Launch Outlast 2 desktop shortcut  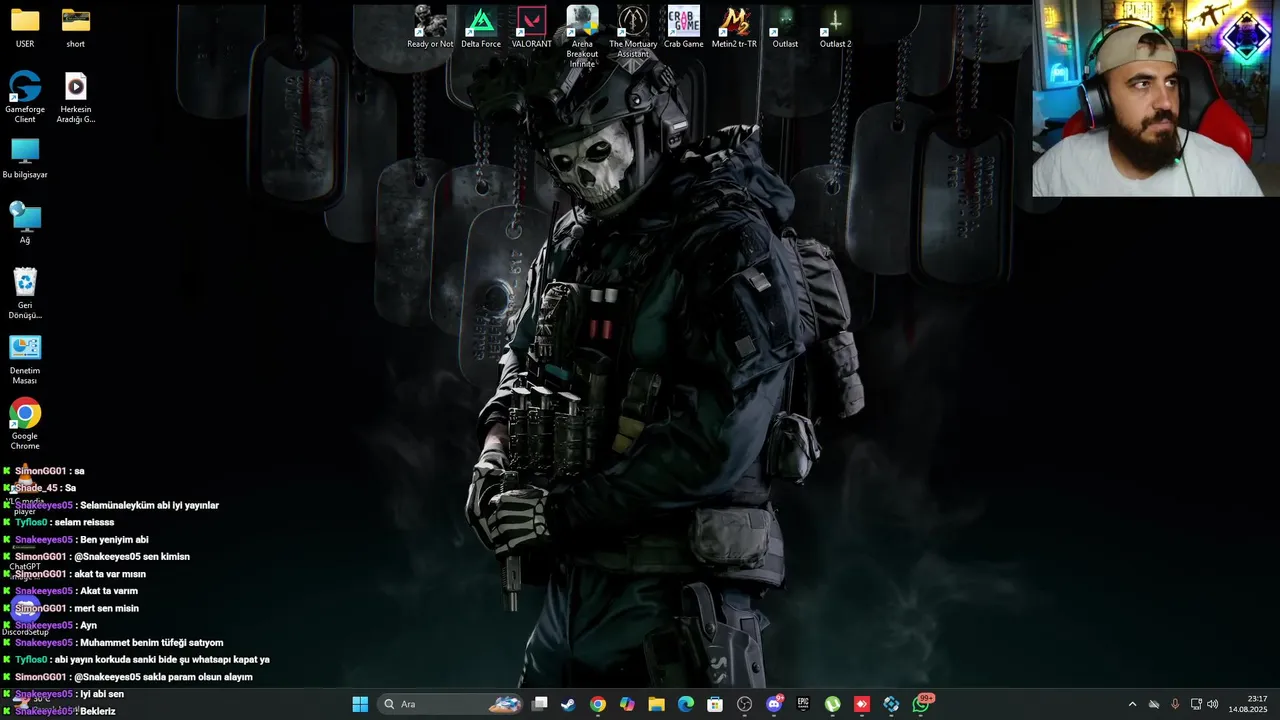[x=836, y=27]
